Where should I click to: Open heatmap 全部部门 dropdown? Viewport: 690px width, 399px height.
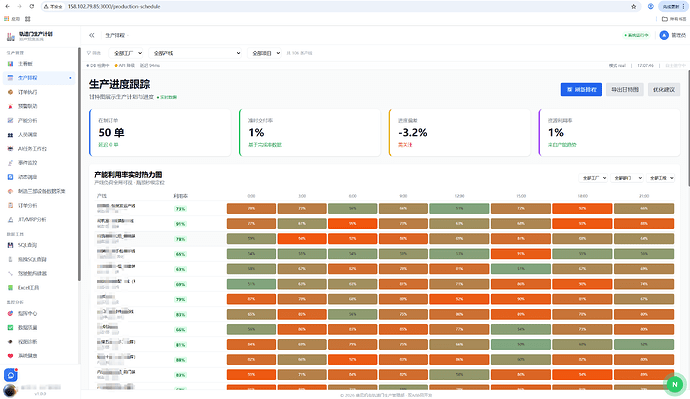(x=627, y=178)
